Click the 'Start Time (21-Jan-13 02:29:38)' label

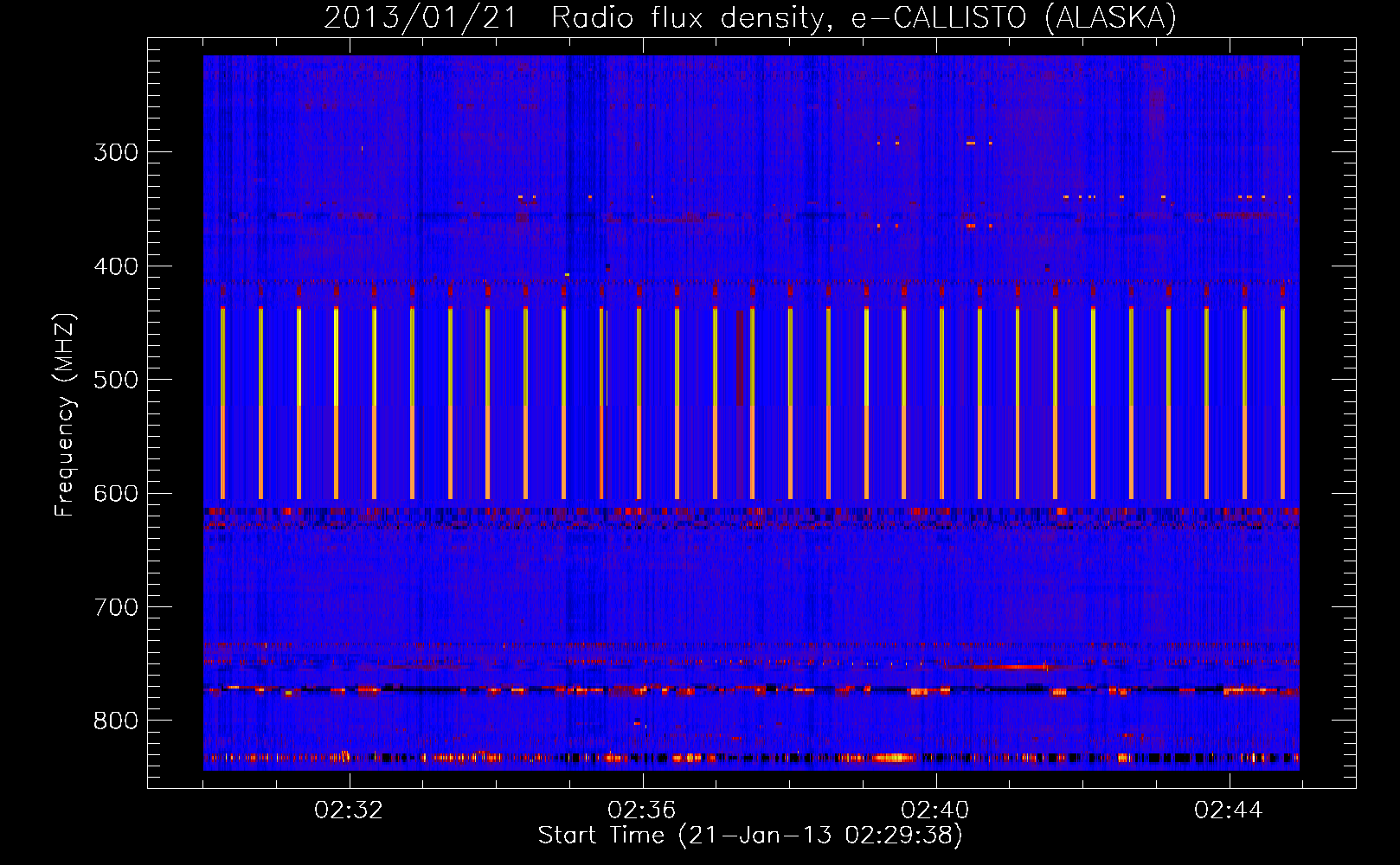[750, 836]
